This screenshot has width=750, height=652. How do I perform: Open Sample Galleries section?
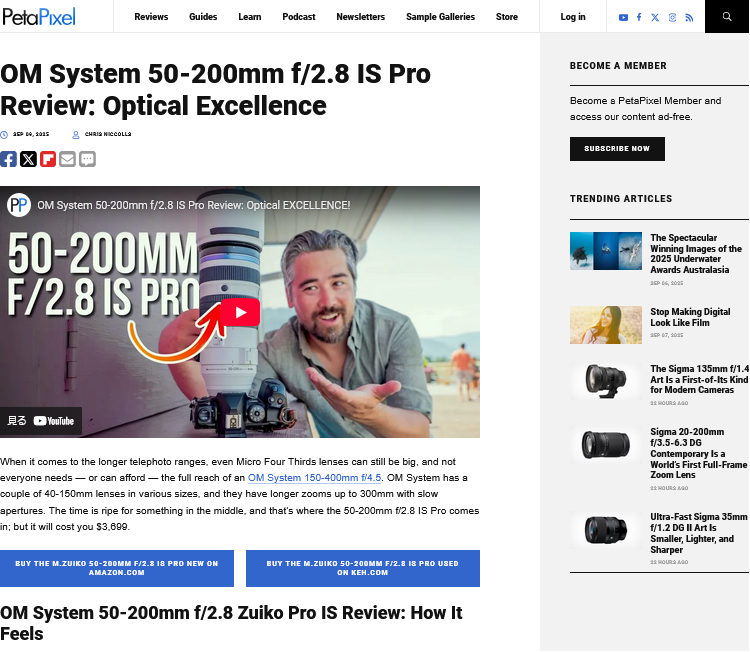(441, 17)
